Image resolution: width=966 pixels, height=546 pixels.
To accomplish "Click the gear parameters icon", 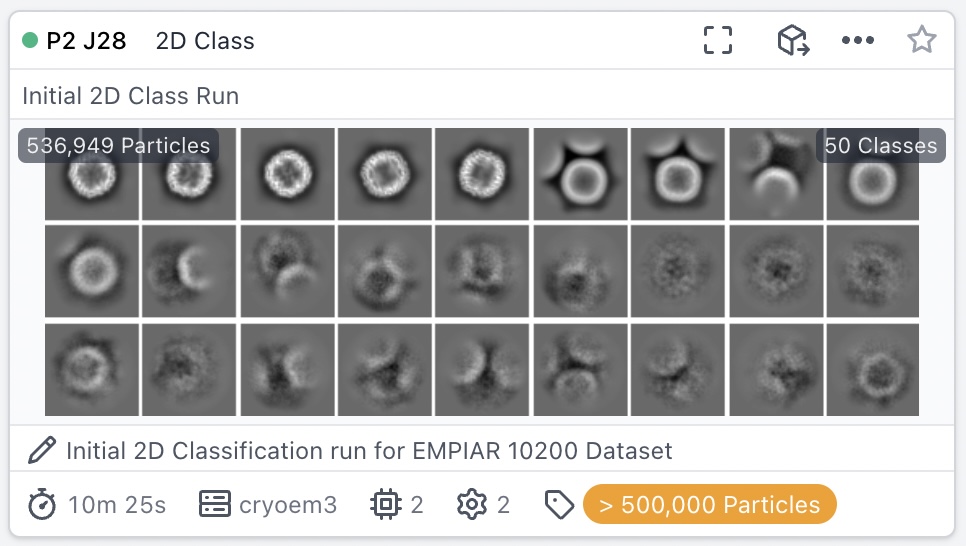I will (471, 505).
